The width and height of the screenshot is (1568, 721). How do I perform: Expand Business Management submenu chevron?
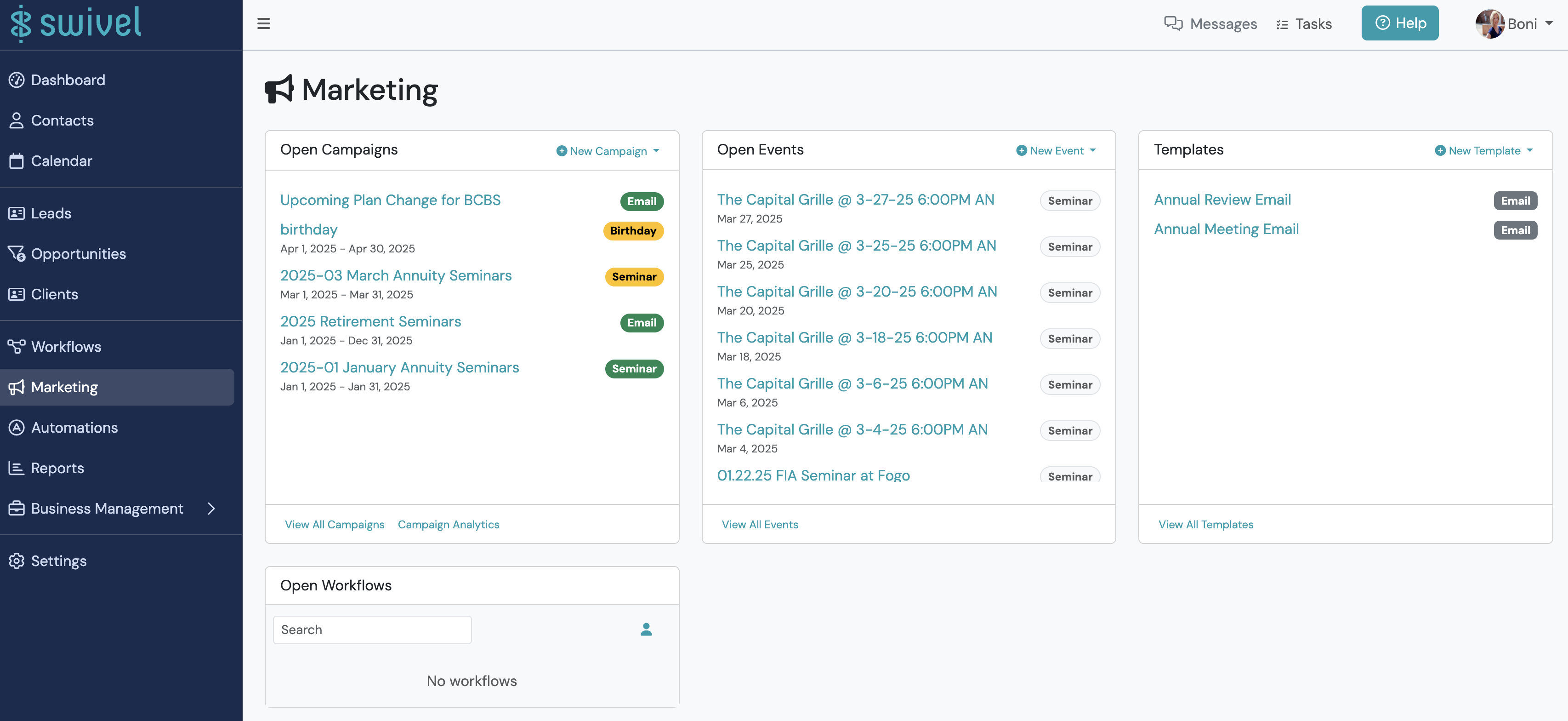(211, 509)
